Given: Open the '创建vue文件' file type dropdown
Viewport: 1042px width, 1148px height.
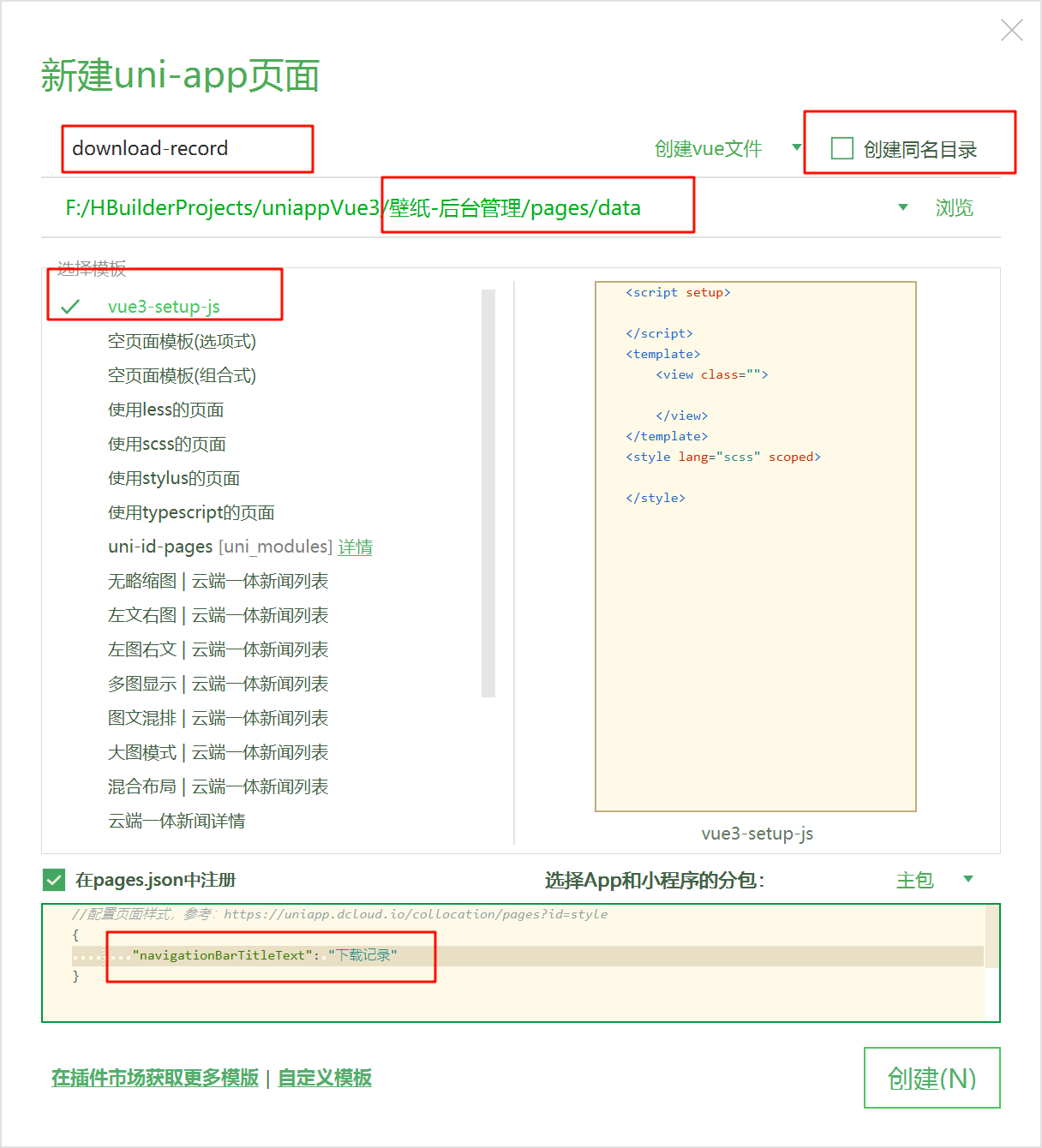Looking at the screenshot, I should [728, 148].
